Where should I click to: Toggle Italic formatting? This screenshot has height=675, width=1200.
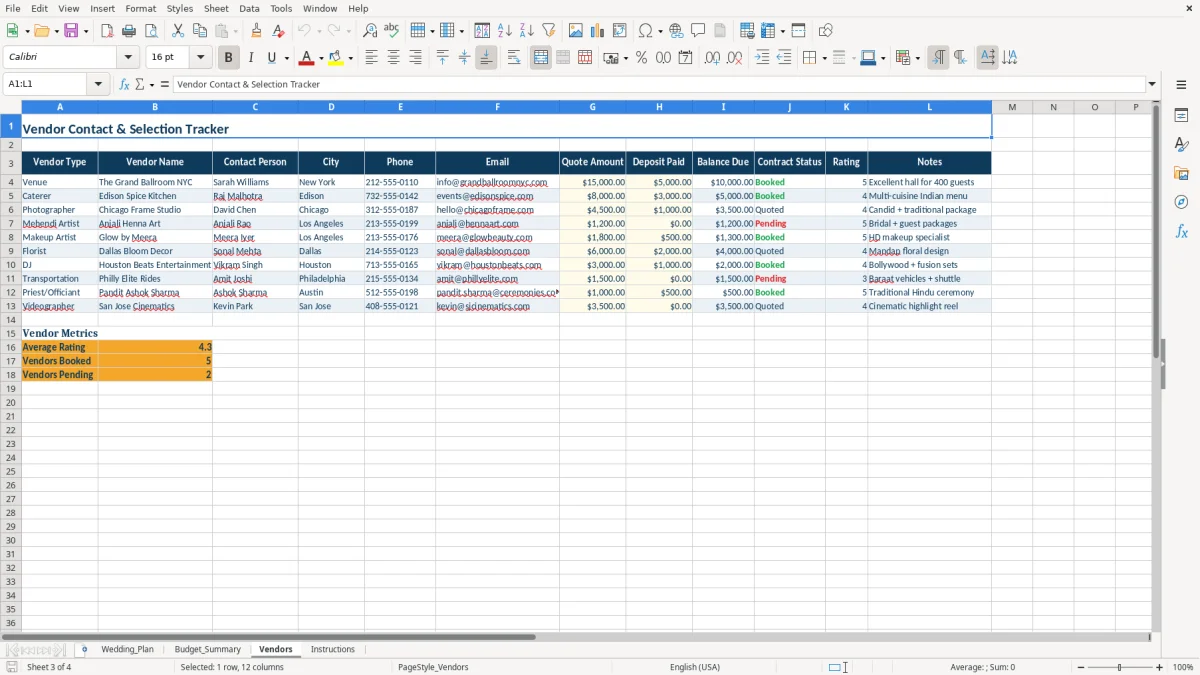pos(251,58)
